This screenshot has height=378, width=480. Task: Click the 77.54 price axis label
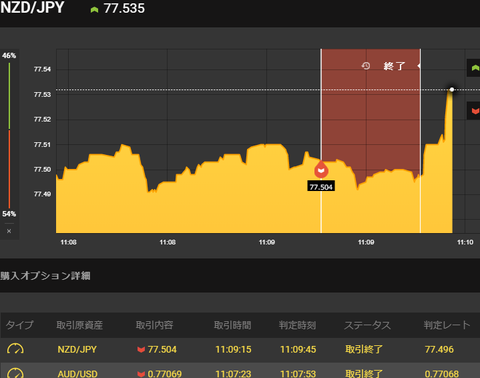pos(42,69)
